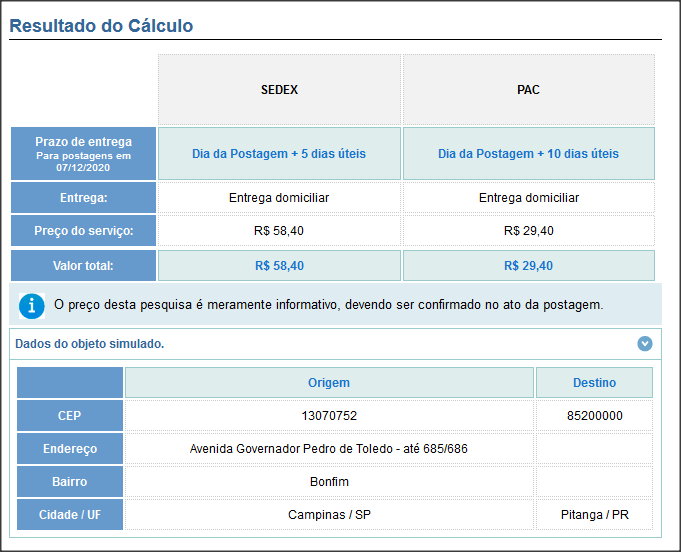The image size is (681, 552).
Task: Open 'Dia da Postagem + 10 dias úteis' link
Action: [x=529, y=153]
